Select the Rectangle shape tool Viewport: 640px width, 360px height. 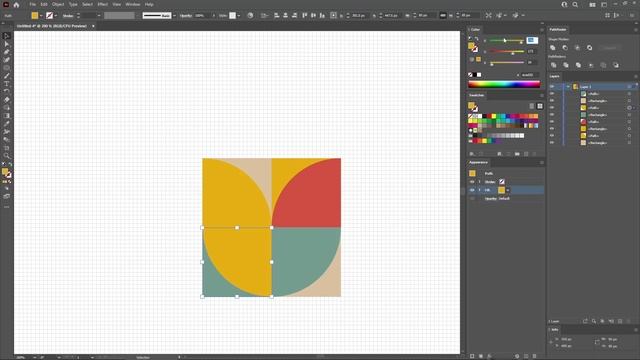[x=7, y=68]
